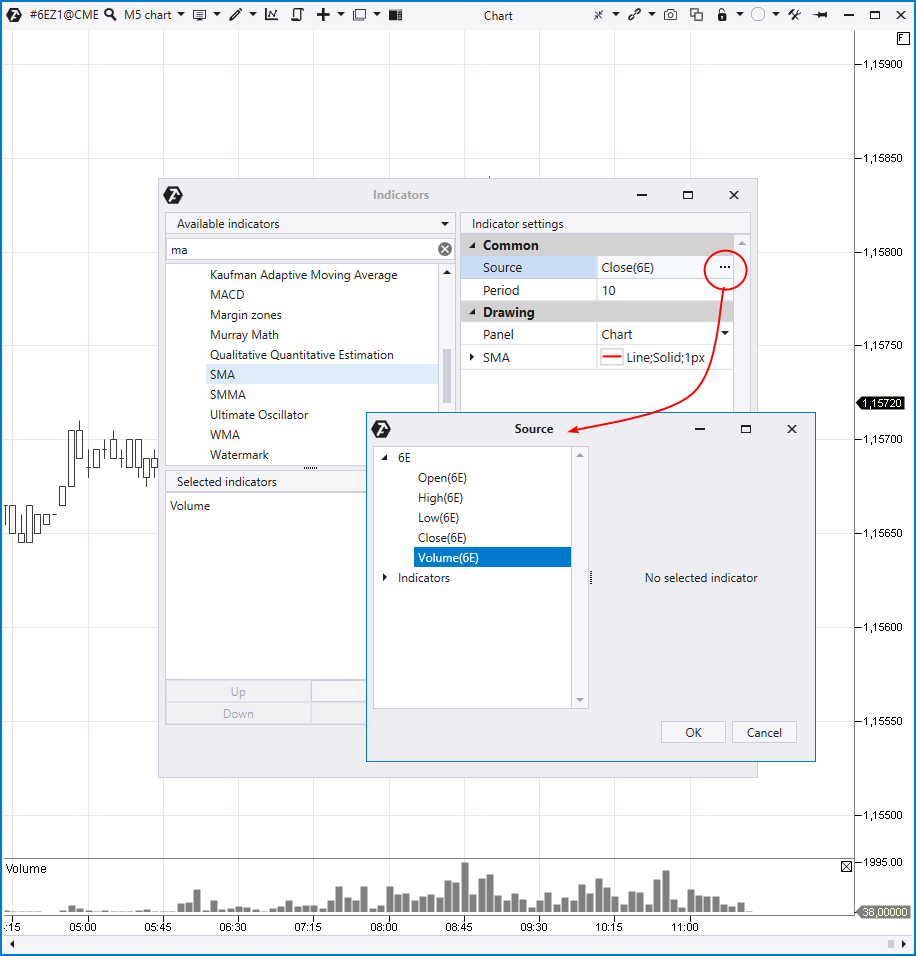Screen dimensions: 916x956
Task: Collapse the Common settings section
Action: coord(473,246)
